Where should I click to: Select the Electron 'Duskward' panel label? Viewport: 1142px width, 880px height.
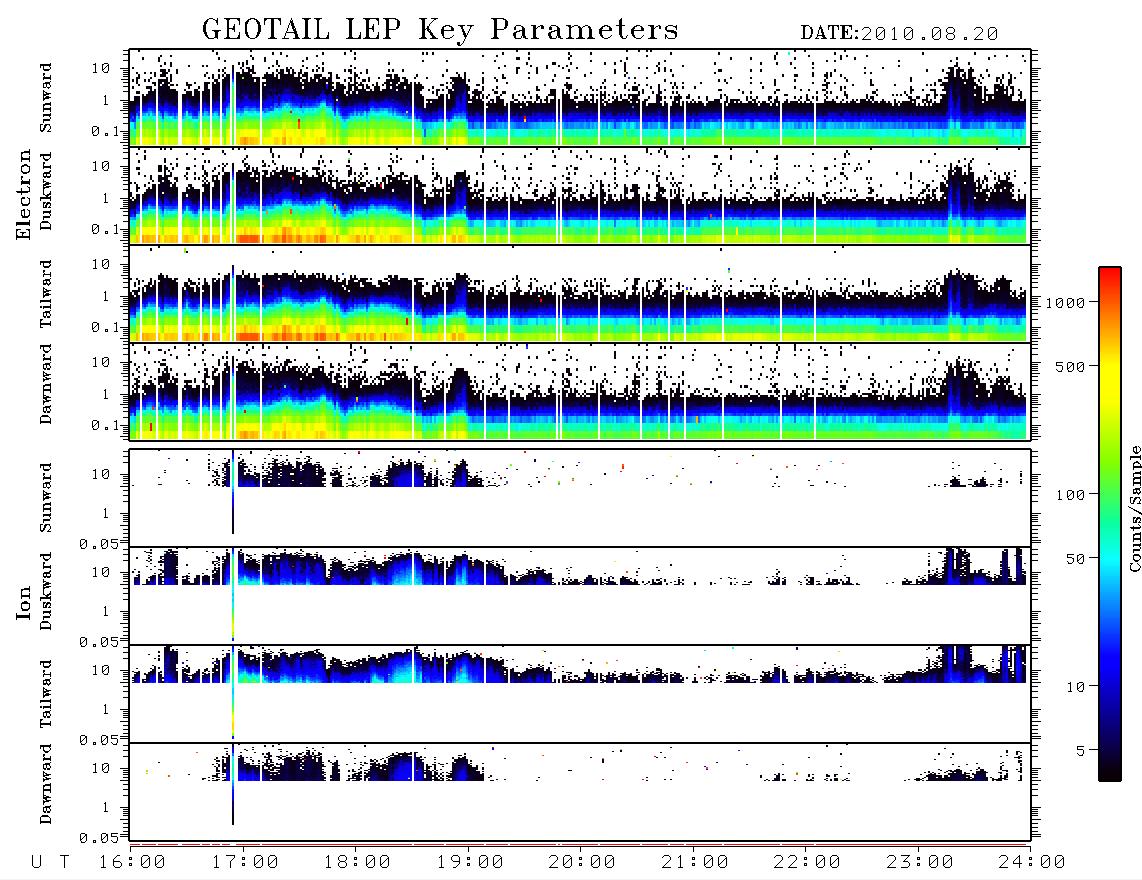pyautogui.click(x=46, y=191)
